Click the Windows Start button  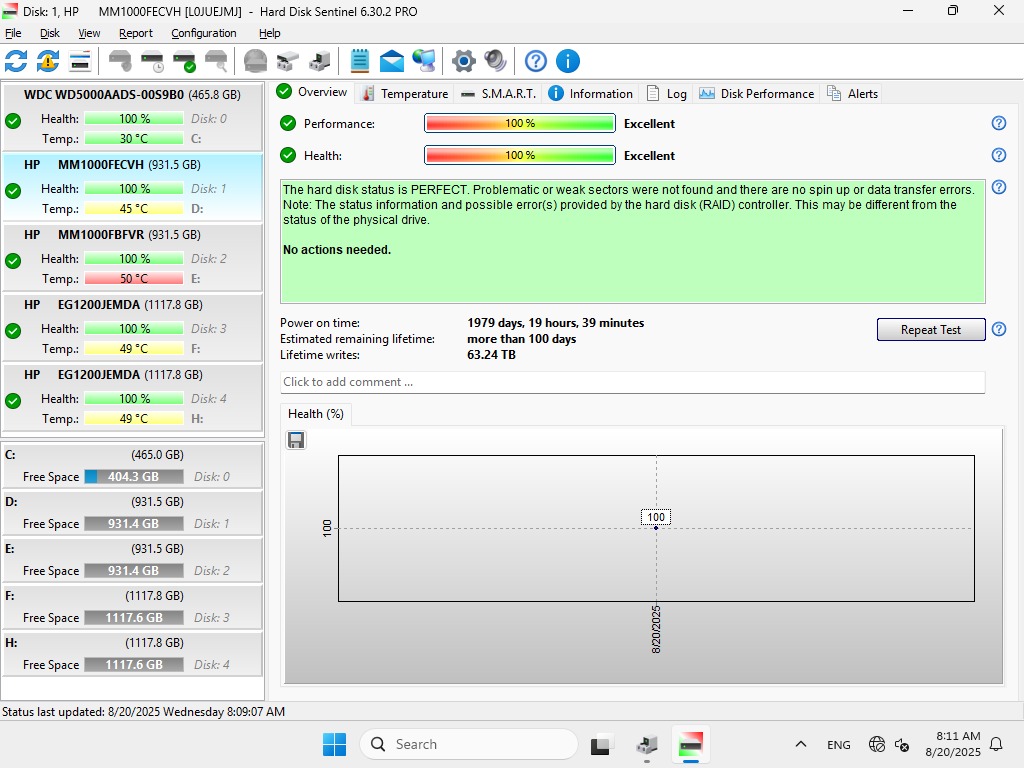[334, 744]
